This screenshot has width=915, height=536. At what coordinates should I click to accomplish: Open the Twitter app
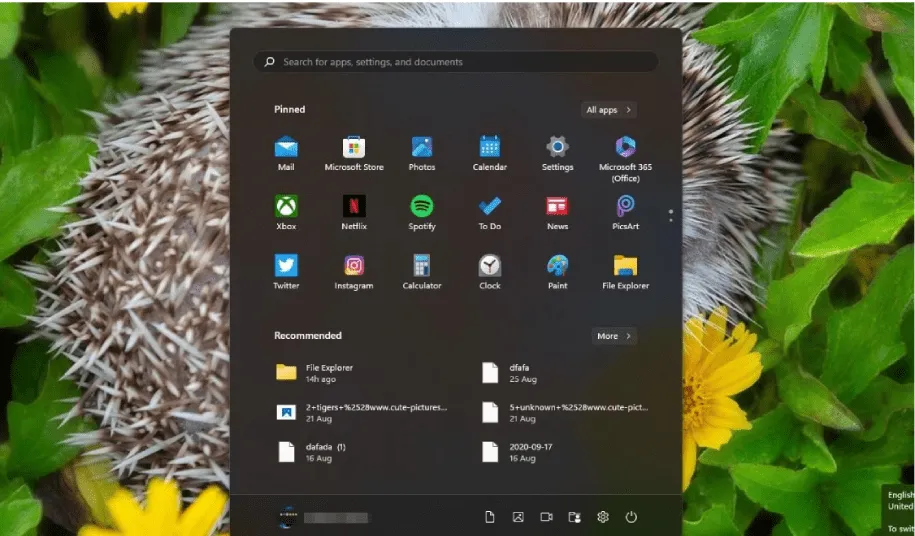click(286, 266)
